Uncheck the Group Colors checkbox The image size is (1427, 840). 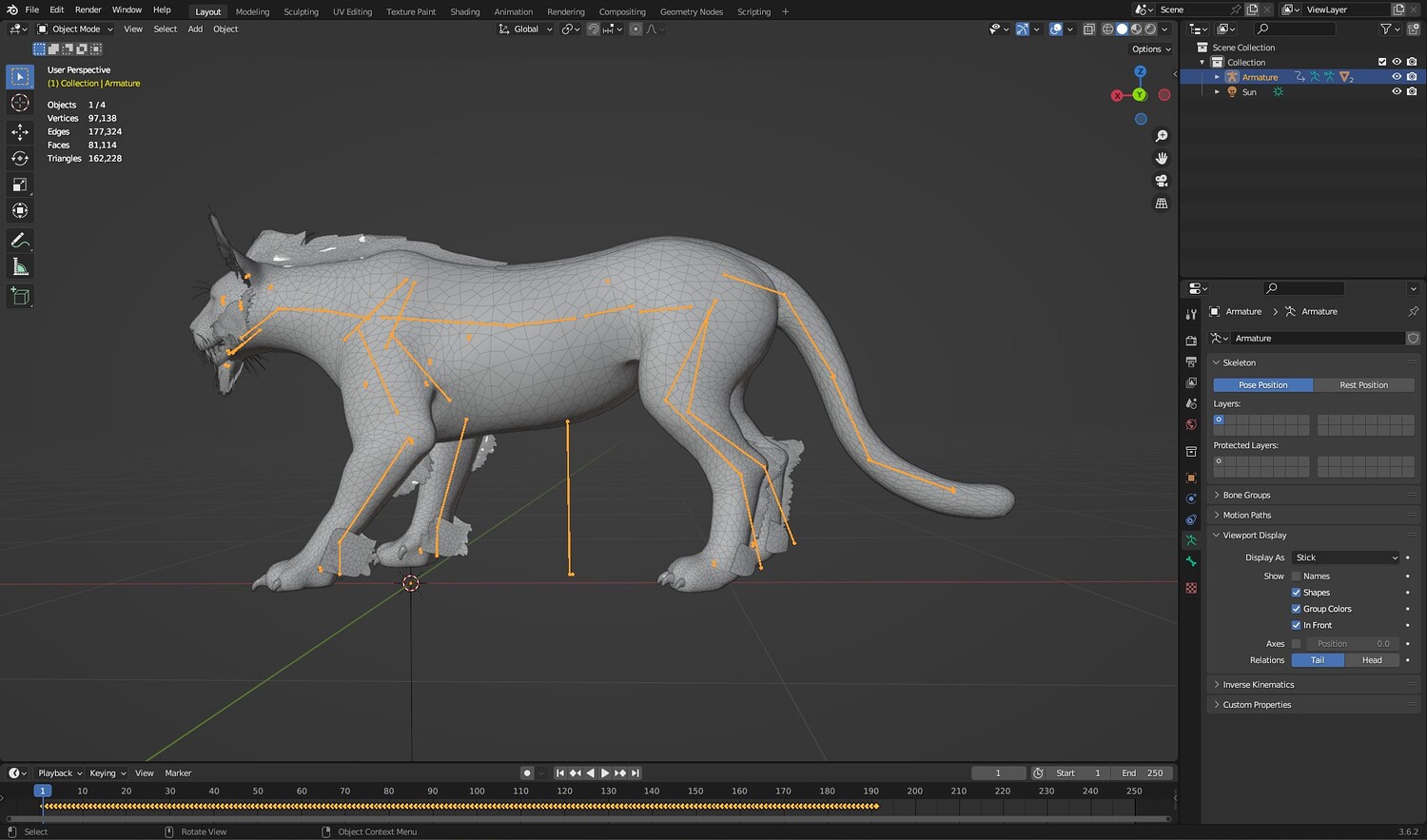(1296, 609)
